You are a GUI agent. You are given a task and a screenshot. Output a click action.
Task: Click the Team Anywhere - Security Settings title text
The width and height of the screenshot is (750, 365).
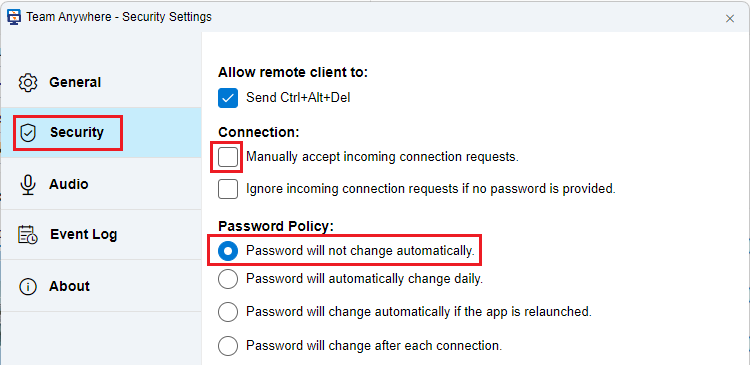point(119,17)
